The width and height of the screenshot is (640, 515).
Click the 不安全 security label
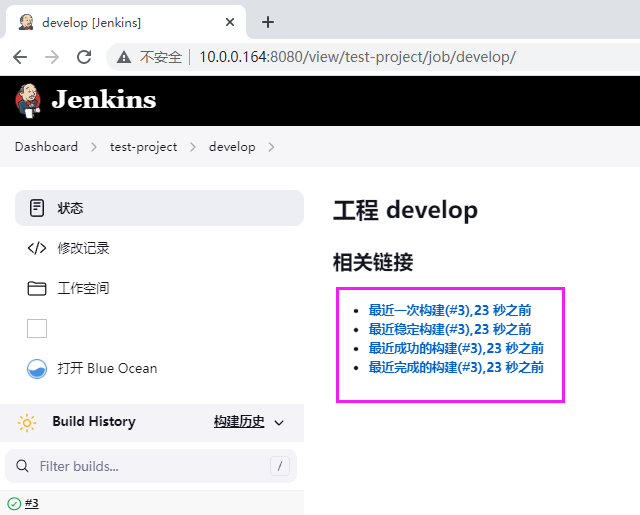(x=161, y=57)
